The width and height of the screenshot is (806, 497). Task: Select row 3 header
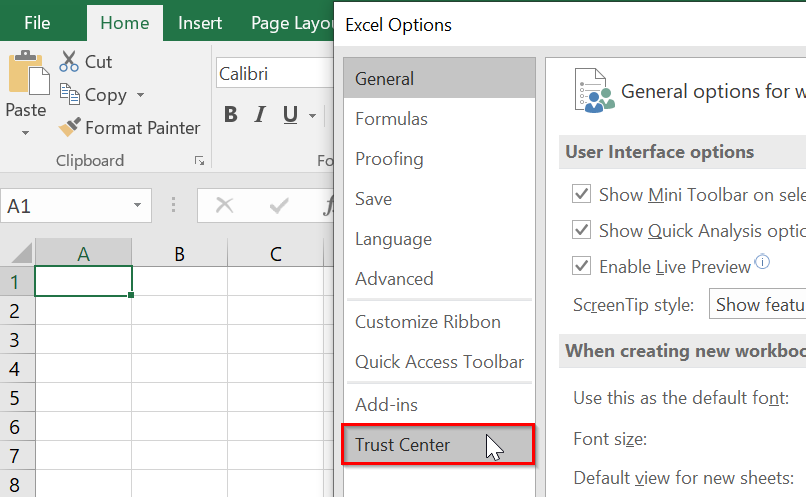click(17, 339)
